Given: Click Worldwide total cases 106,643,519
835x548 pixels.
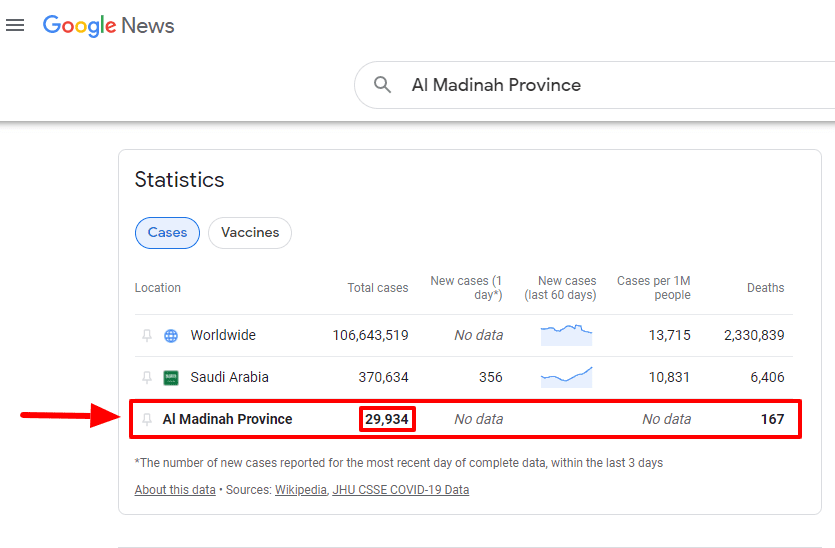Looking at the screenshot, I should [371, 335].
